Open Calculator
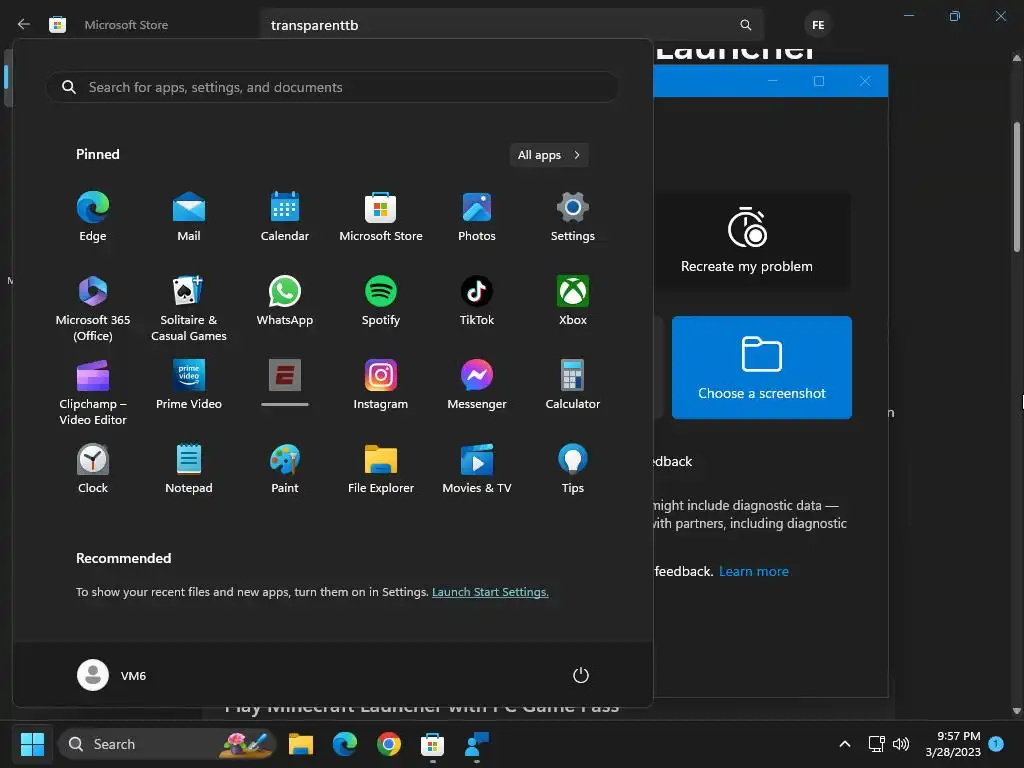 coord(573,385)
